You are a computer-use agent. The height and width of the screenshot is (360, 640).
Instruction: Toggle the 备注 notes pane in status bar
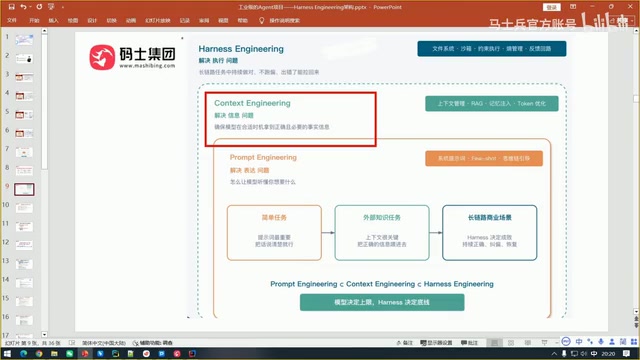404,343
